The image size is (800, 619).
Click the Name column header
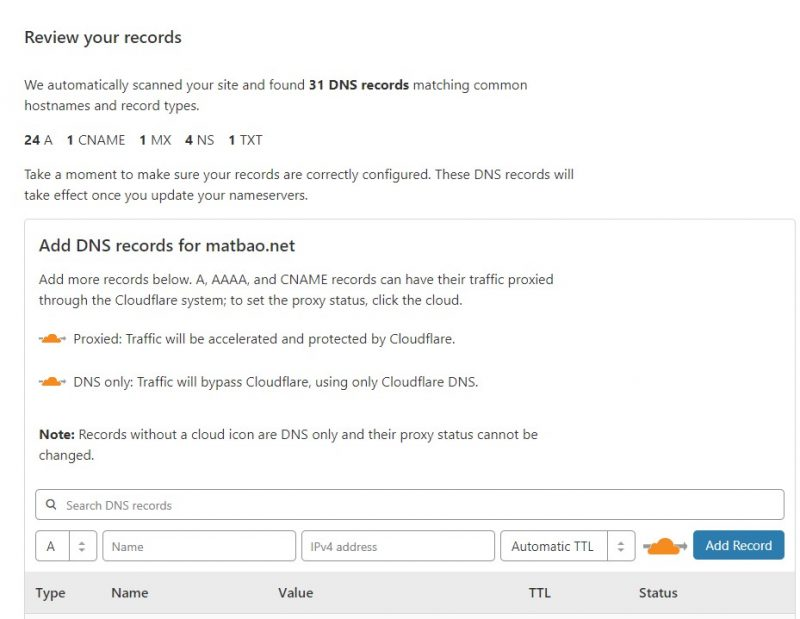tap(130, 593)
